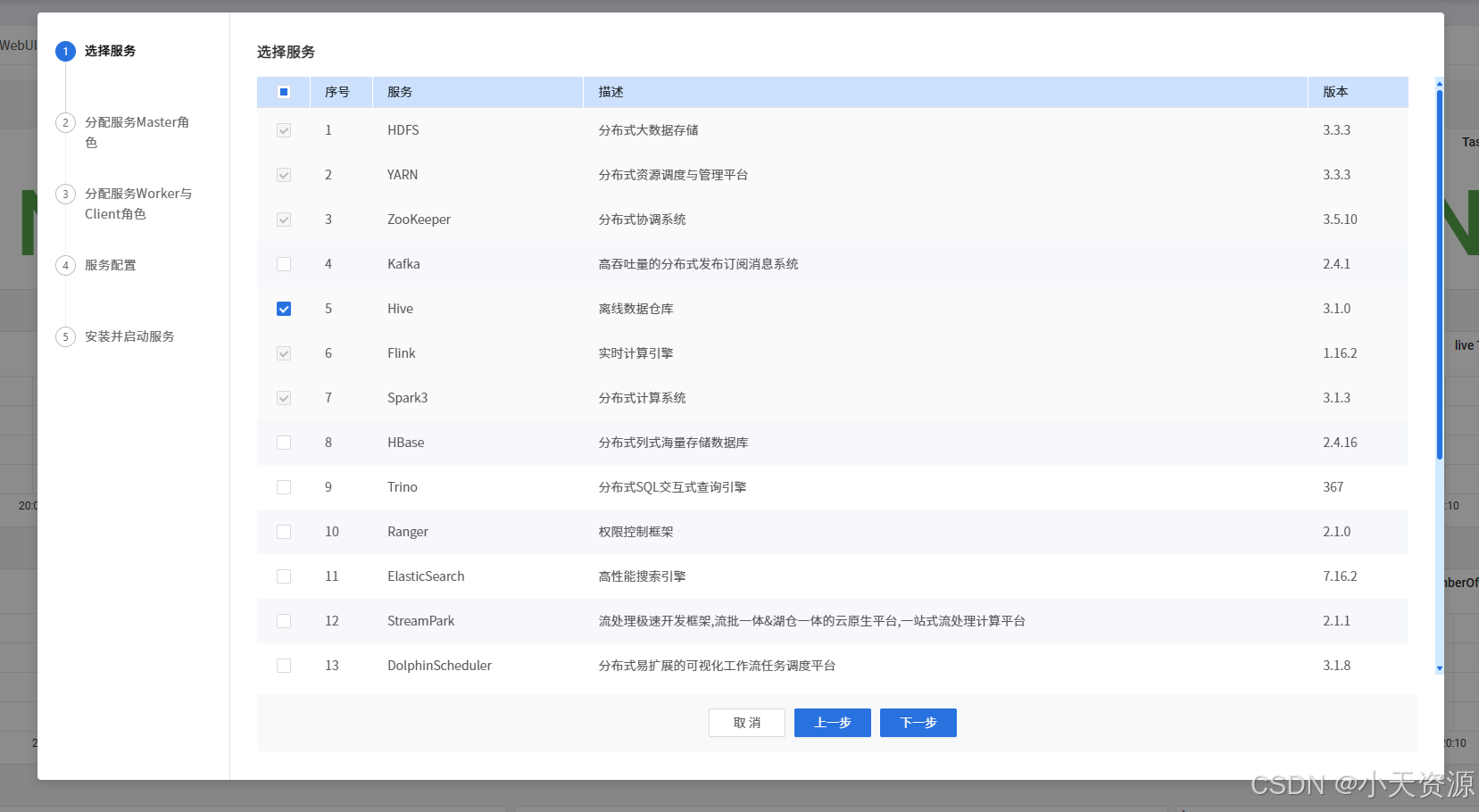Viewport: 1479px width, 812px height.
Task: Click the 选择服务 step label in sidebar
Action: (111, 51)
